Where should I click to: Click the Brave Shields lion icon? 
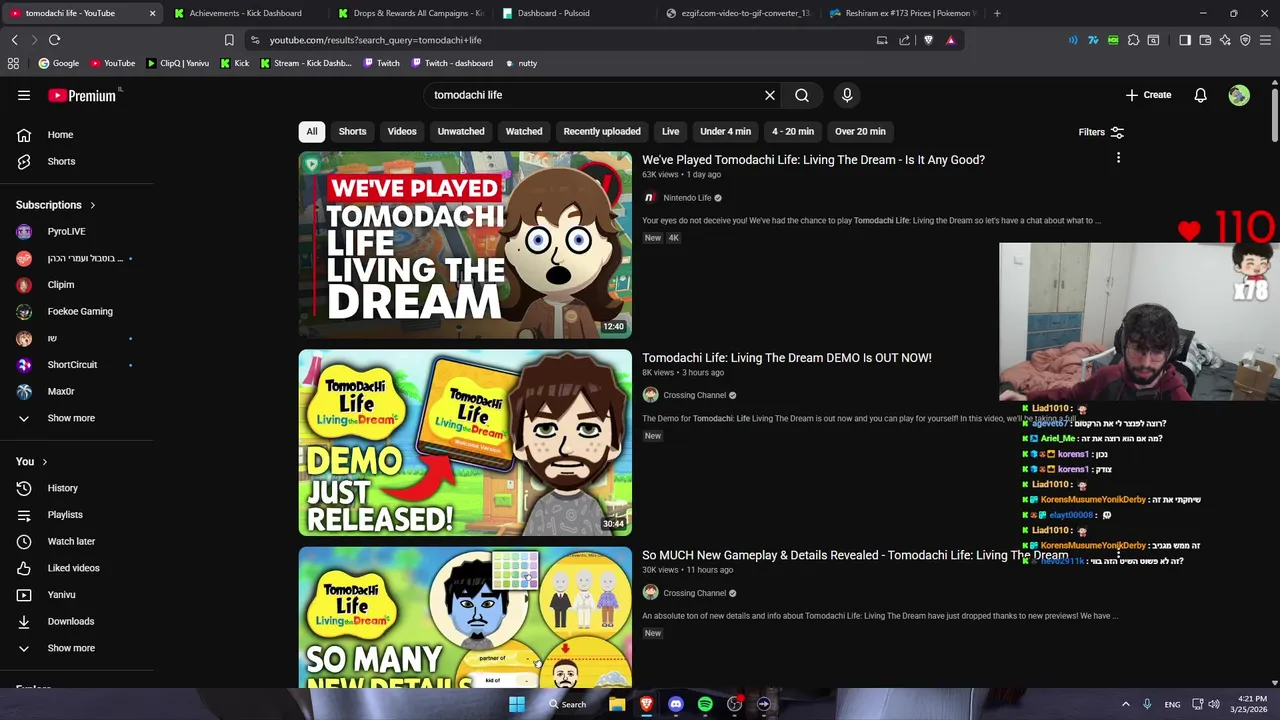point(929,40)
